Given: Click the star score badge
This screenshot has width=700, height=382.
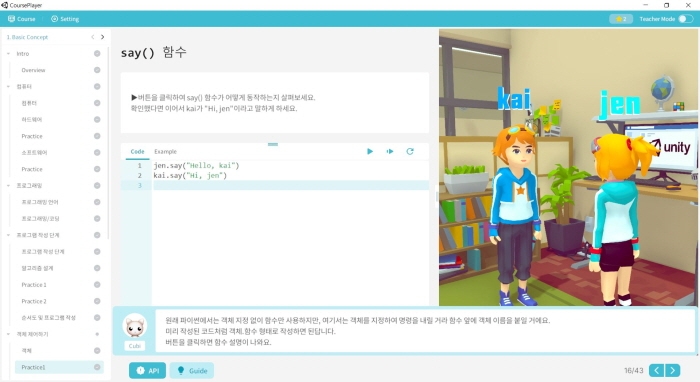Looking at the screenshot, I should click(621, 19).
